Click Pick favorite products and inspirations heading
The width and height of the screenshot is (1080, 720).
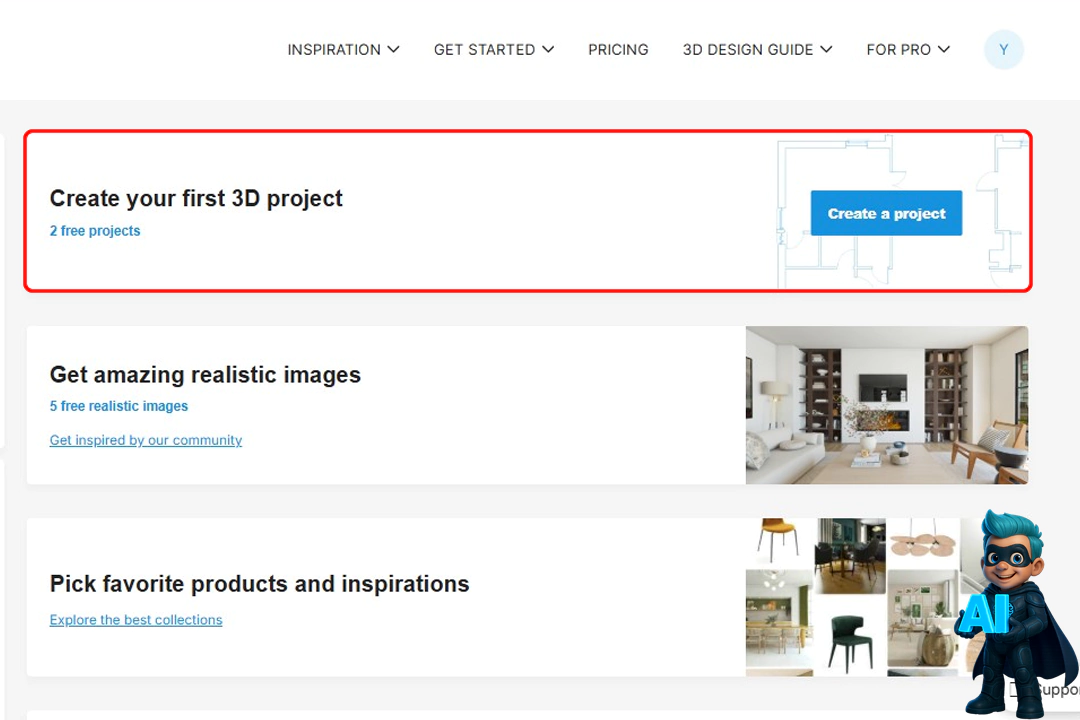[x=259, y=584]
